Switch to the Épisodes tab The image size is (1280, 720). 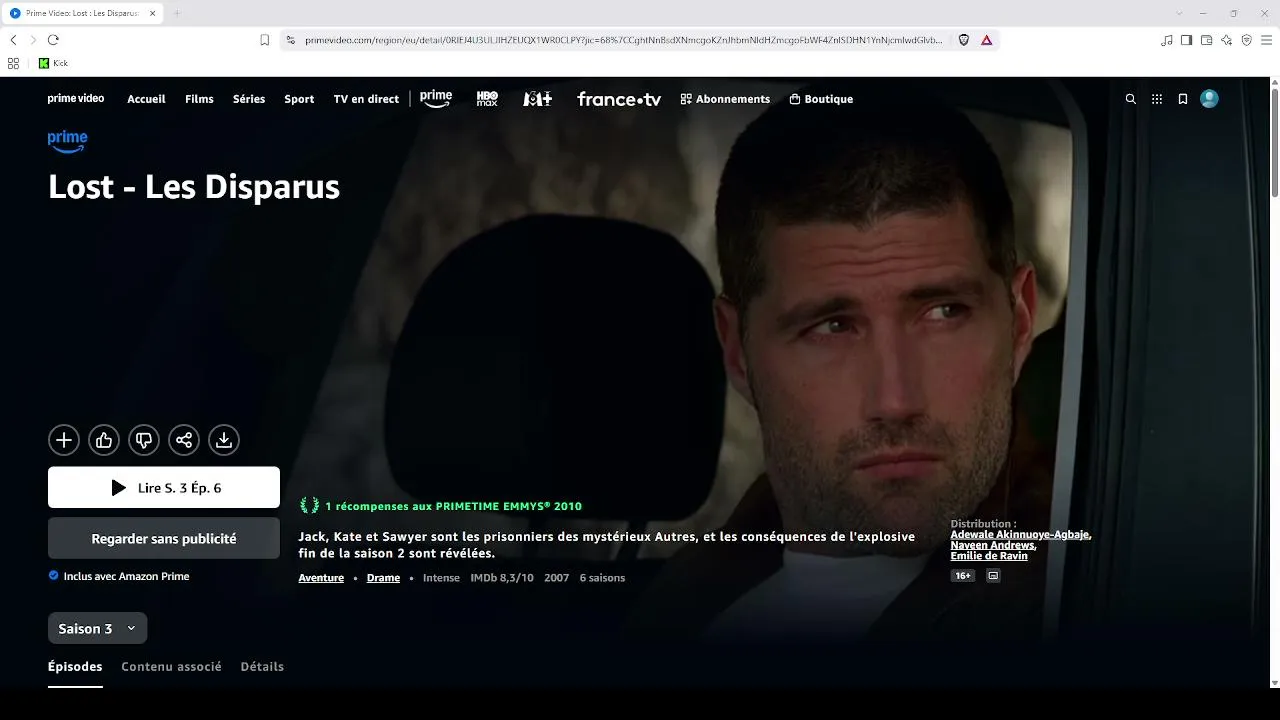[x=75, y=666]
